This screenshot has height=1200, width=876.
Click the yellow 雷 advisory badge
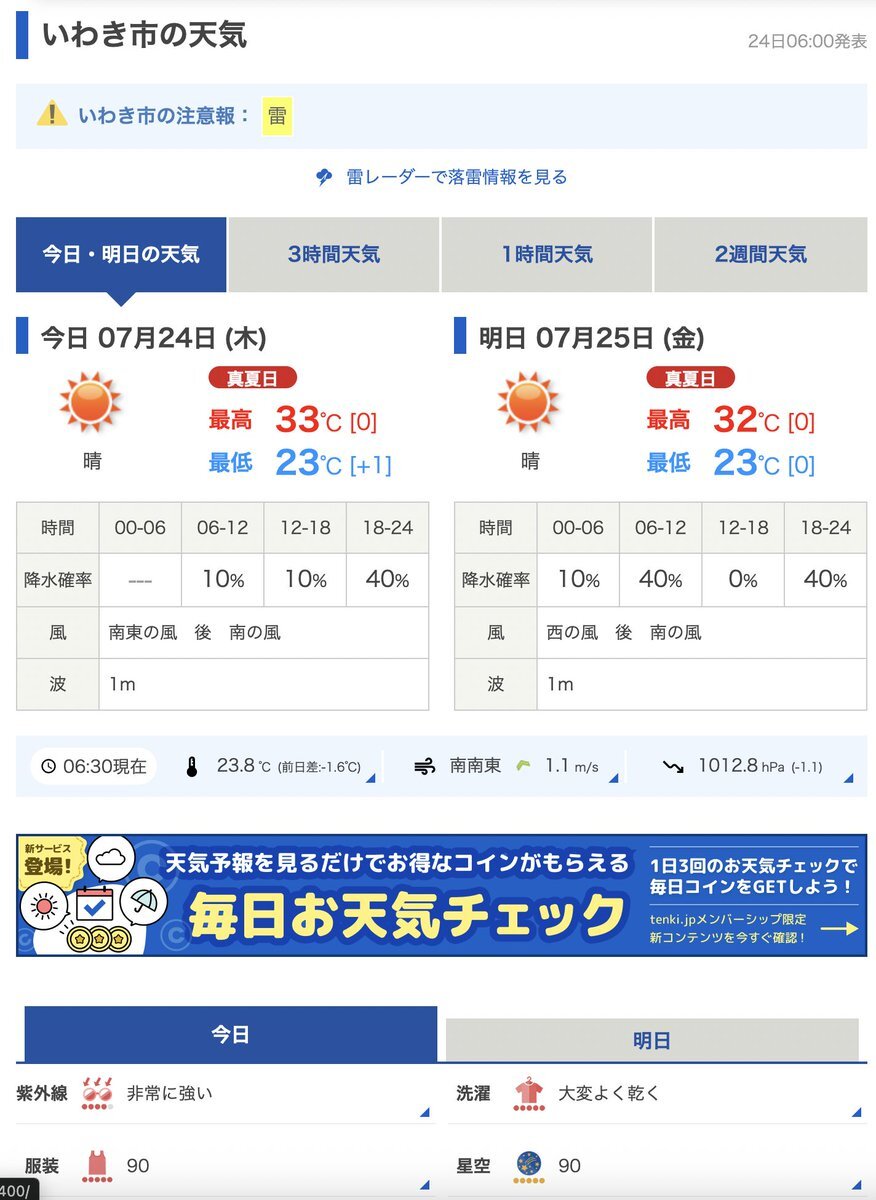point(278,116)
